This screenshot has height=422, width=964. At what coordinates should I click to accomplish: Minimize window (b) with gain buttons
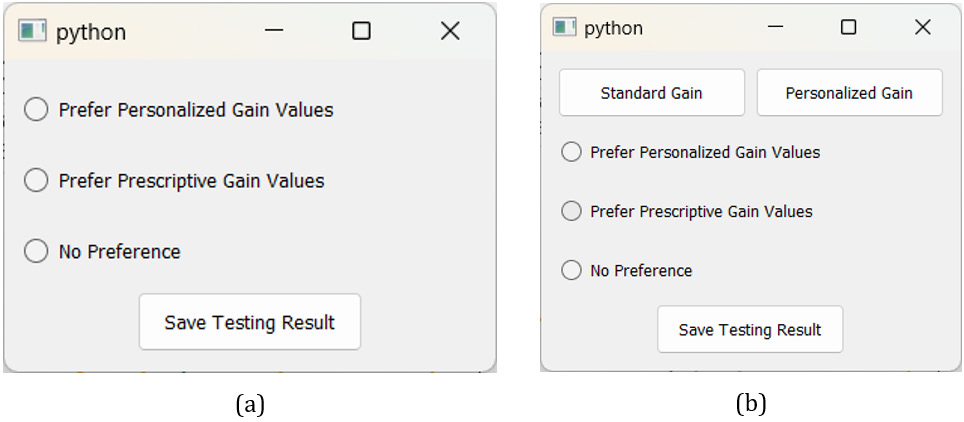[775, 27]
